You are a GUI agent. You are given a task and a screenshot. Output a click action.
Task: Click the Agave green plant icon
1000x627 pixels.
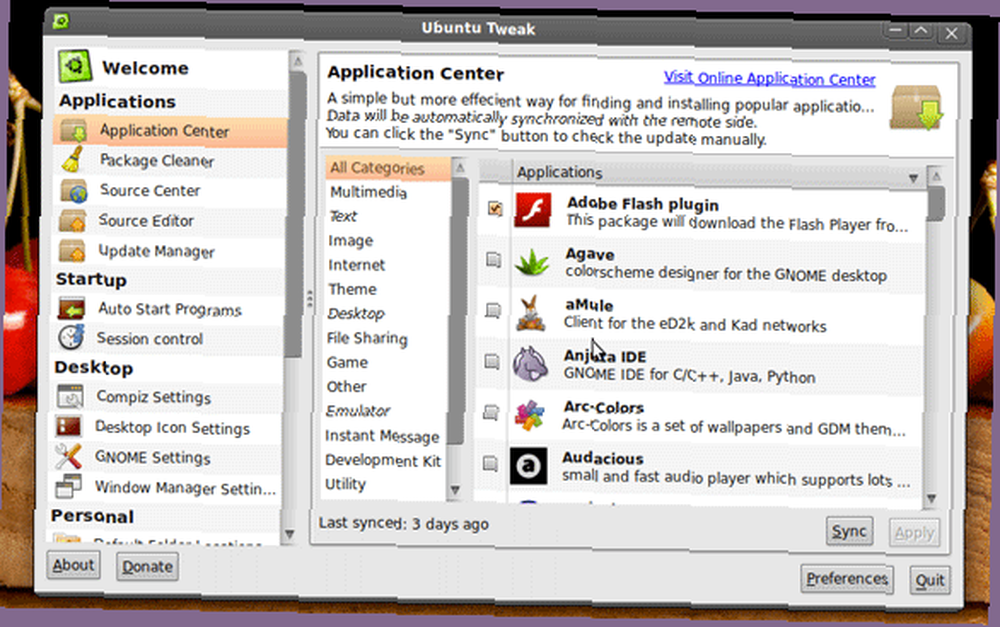531,262
